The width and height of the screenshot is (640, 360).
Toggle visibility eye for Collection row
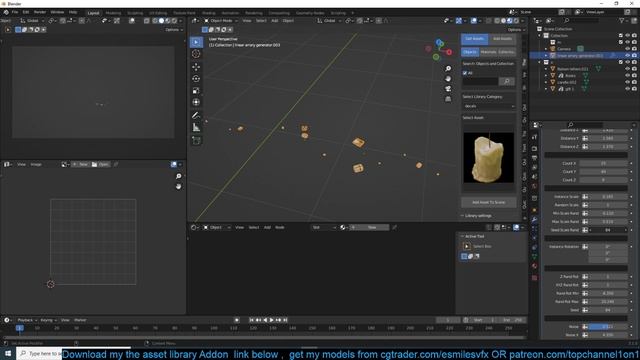pos(627,36)
